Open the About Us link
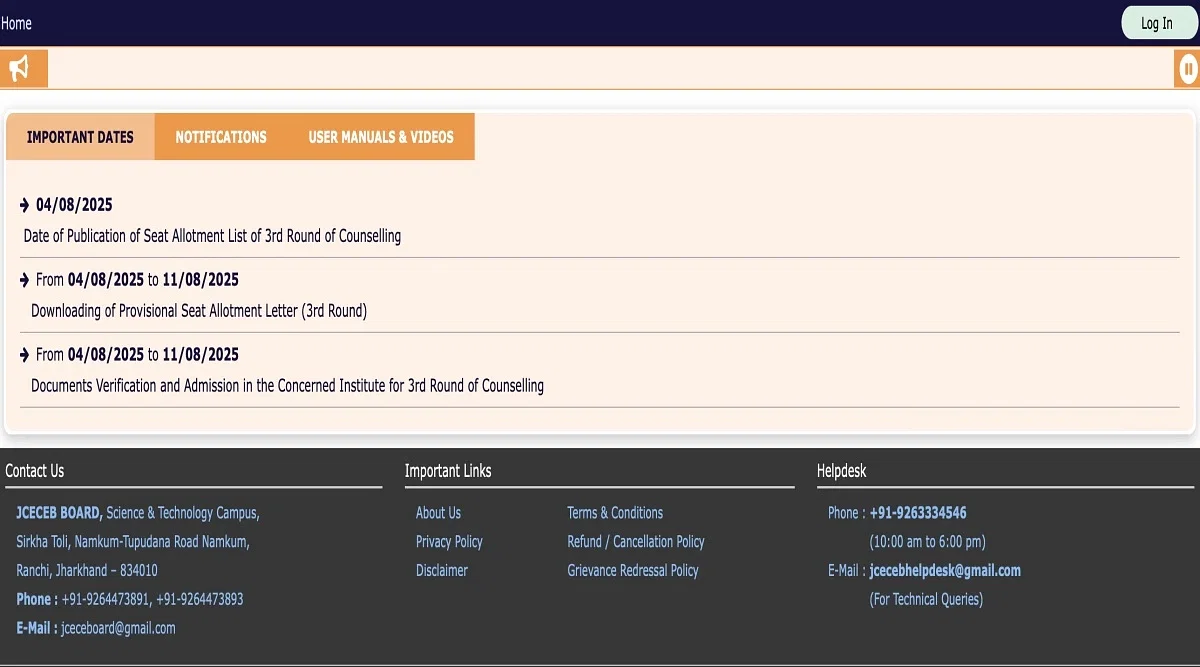The image size is (1200, 667). (438, 513)
